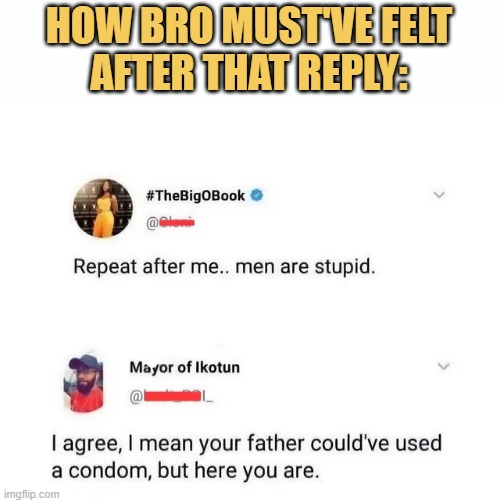Select the "Repeat after me.. men are stupid." tweet
Image resolution: width=500 pixels, height=503 pixels.
[224, 267]
